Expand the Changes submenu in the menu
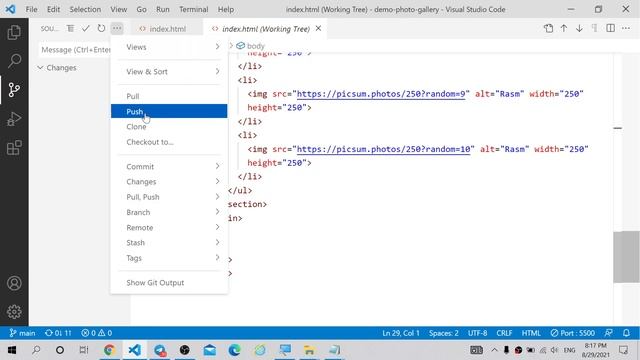Screen dimensions: 640x360 click(x=169, y=182)
